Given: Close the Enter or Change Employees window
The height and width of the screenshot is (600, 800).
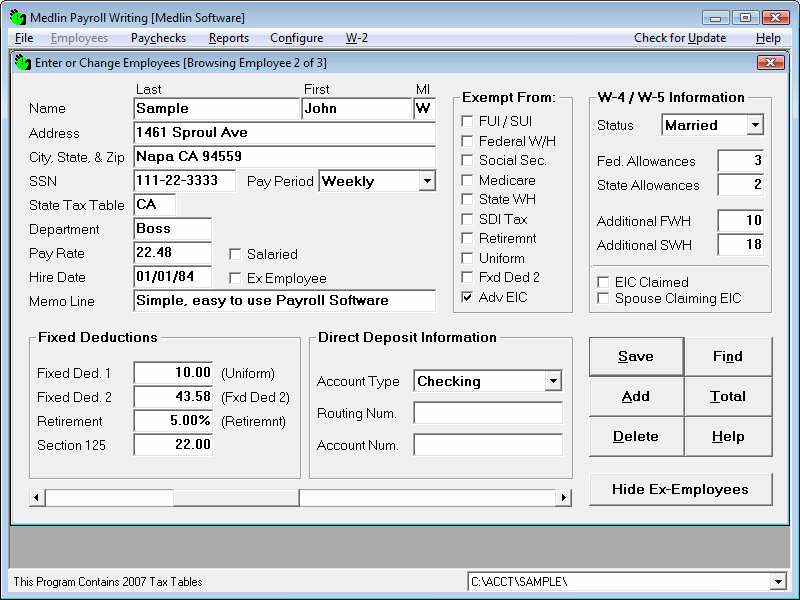Looking at the screenshot, I should click(770, 62).
